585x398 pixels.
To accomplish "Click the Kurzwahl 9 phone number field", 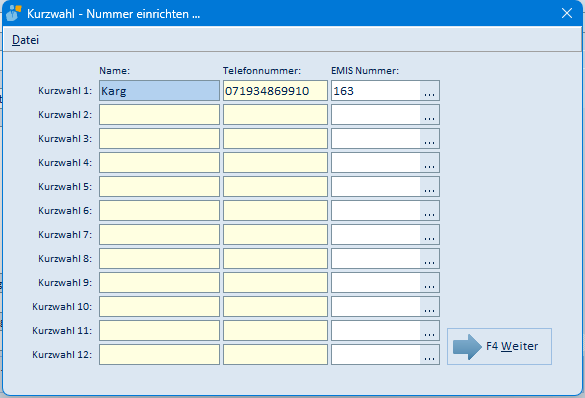I will [275, 282].
